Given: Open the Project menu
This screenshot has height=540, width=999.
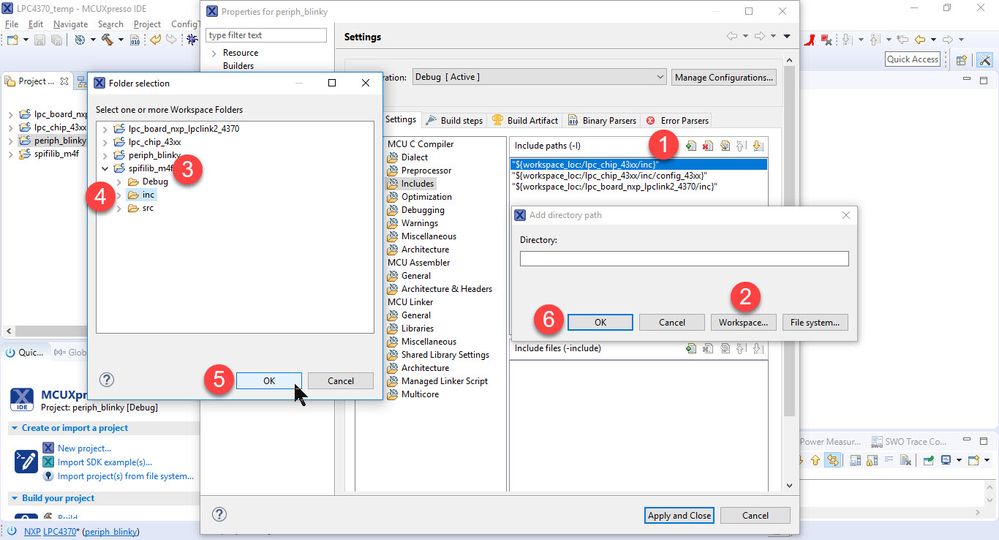Looking at the screenshot, I should click(x=147, y=24).
